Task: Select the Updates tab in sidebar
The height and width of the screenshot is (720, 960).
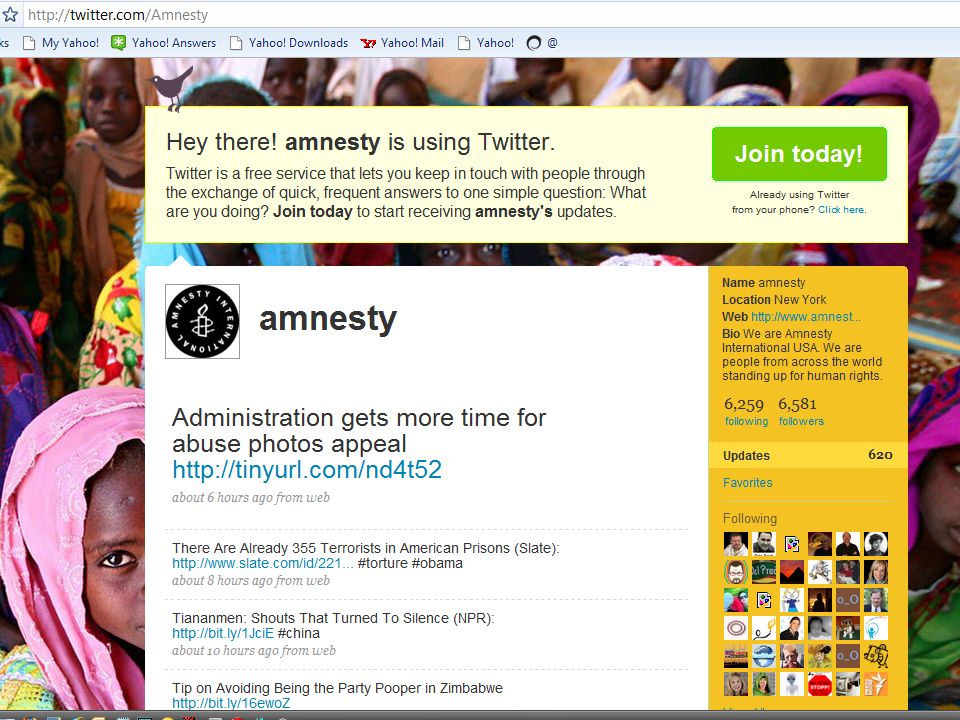Action: coord(808,455)
